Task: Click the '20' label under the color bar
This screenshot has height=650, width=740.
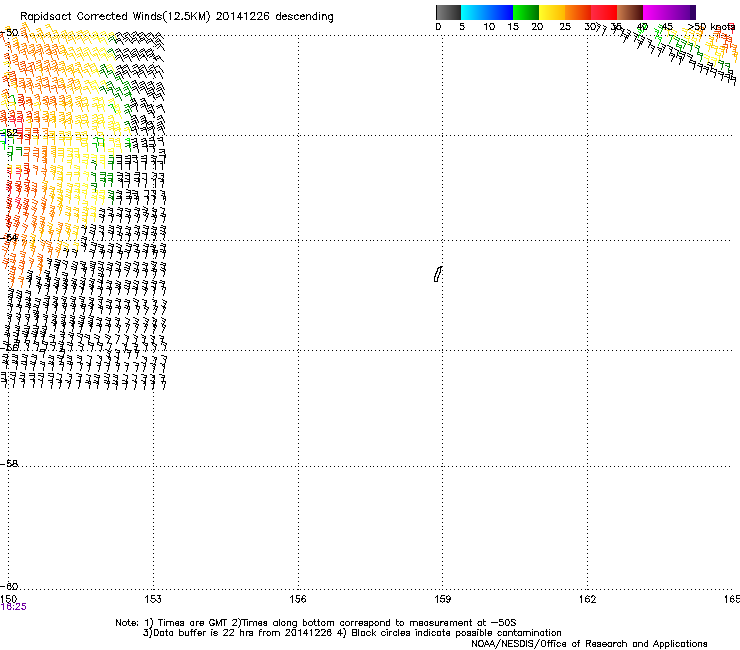Action: point(537,27)
